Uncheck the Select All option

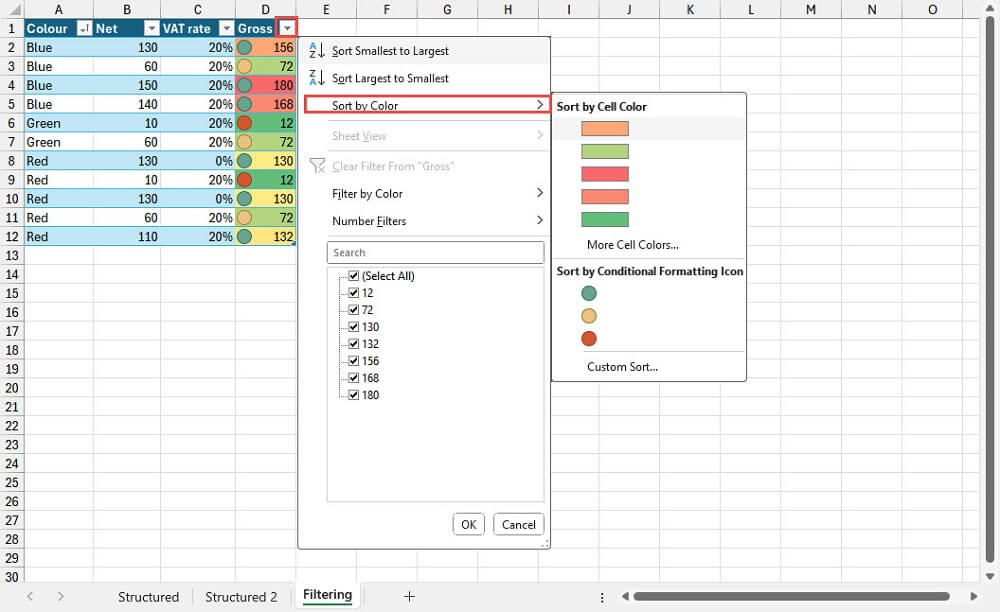click(355, 275)
